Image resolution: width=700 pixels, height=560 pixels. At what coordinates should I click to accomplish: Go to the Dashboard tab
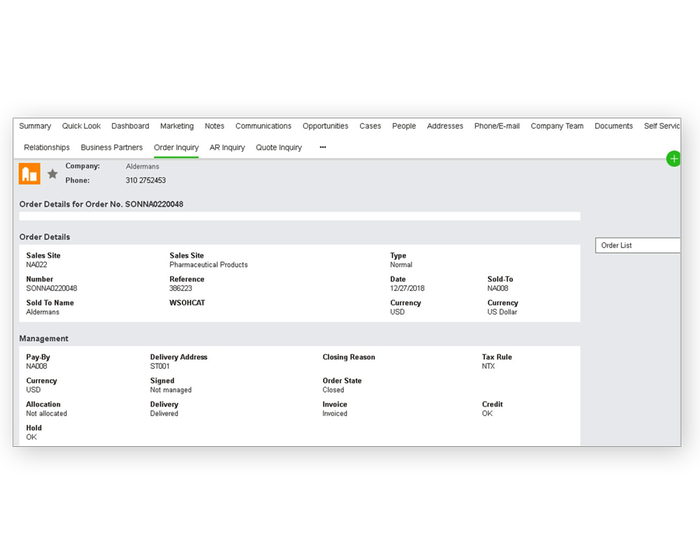pyautogui.click(x=130, y=126)
